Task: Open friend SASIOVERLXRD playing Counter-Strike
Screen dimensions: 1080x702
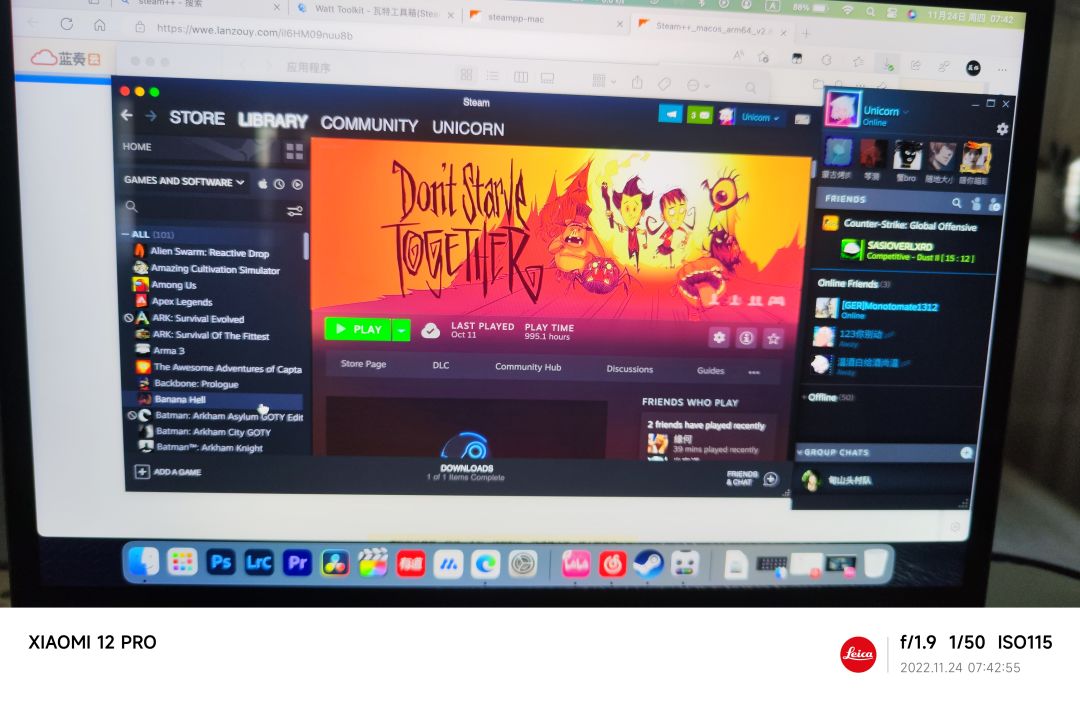Action: tap(907, 251)
